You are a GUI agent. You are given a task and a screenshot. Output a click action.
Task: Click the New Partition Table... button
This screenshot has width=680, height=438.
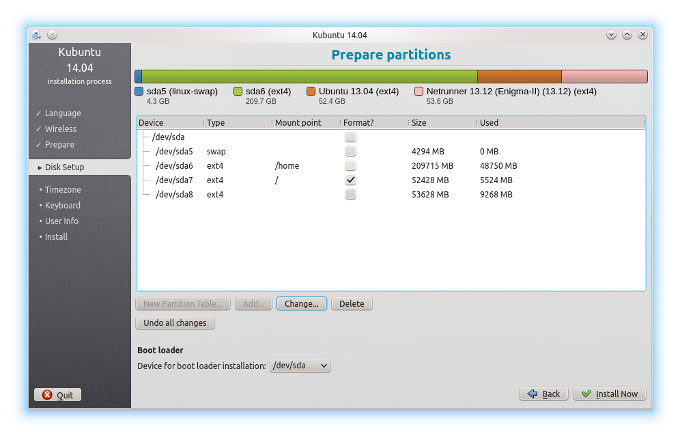(183, 304)
